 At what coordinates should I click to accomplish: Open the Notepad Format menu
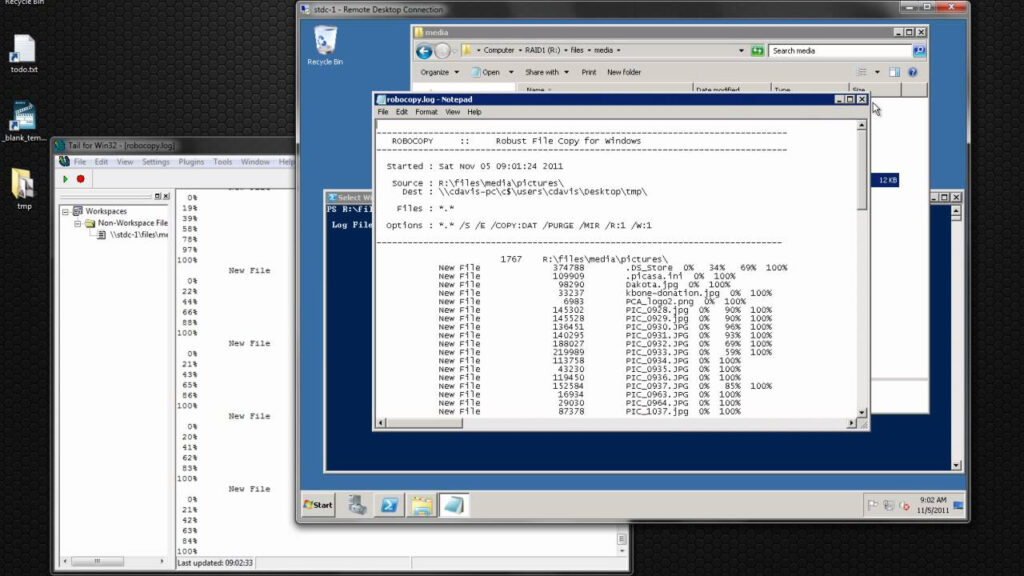426,112
